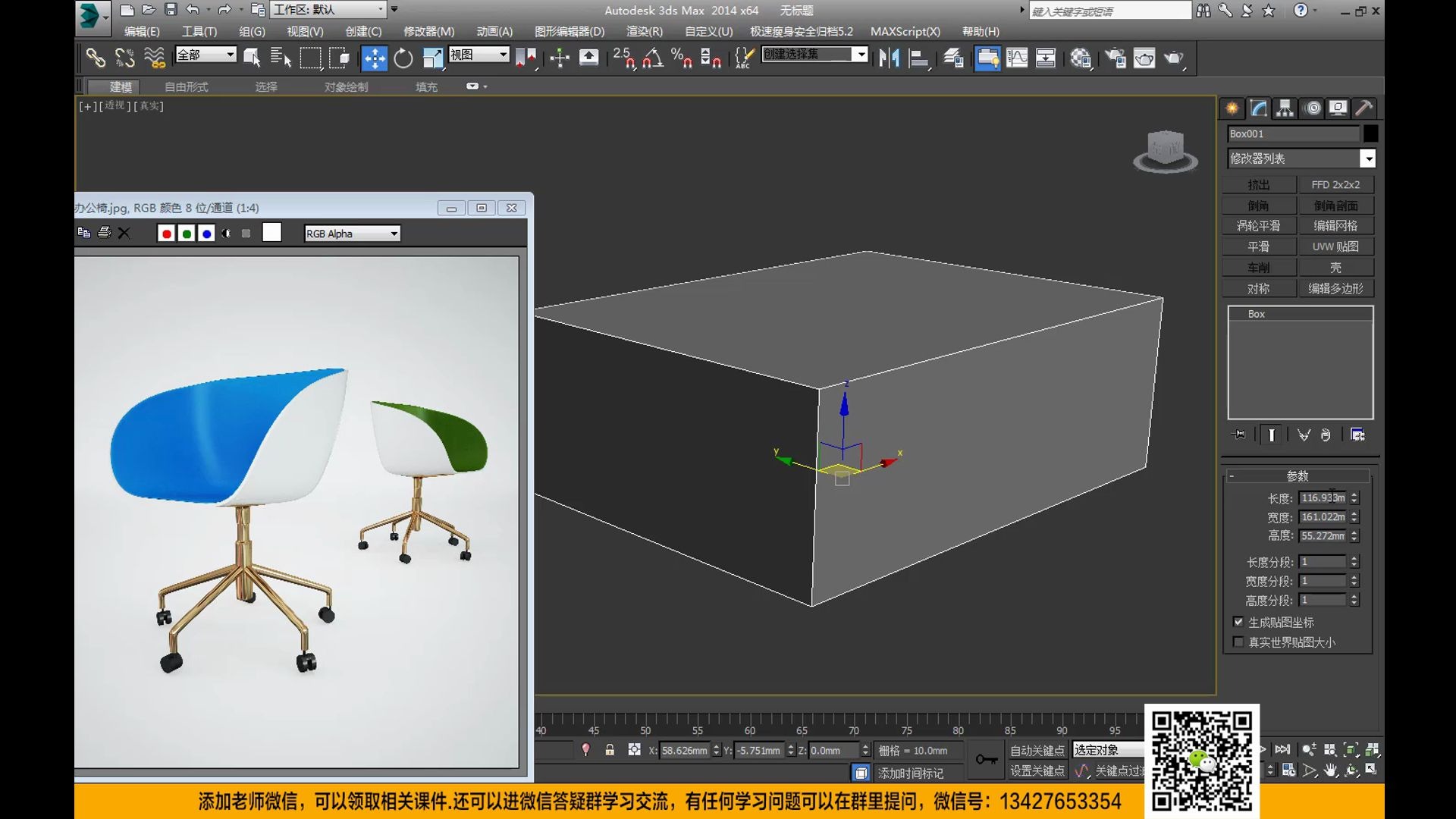Open the 修改器列表 dropdown

1369,158
